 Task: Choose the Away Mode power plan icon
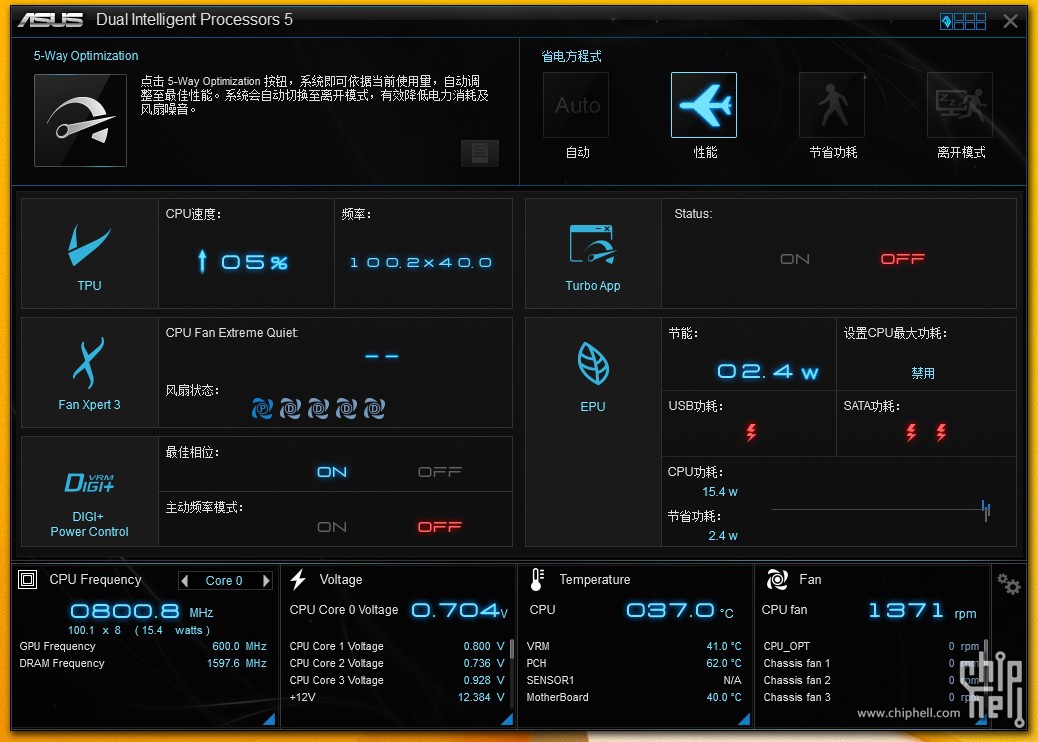960,105
